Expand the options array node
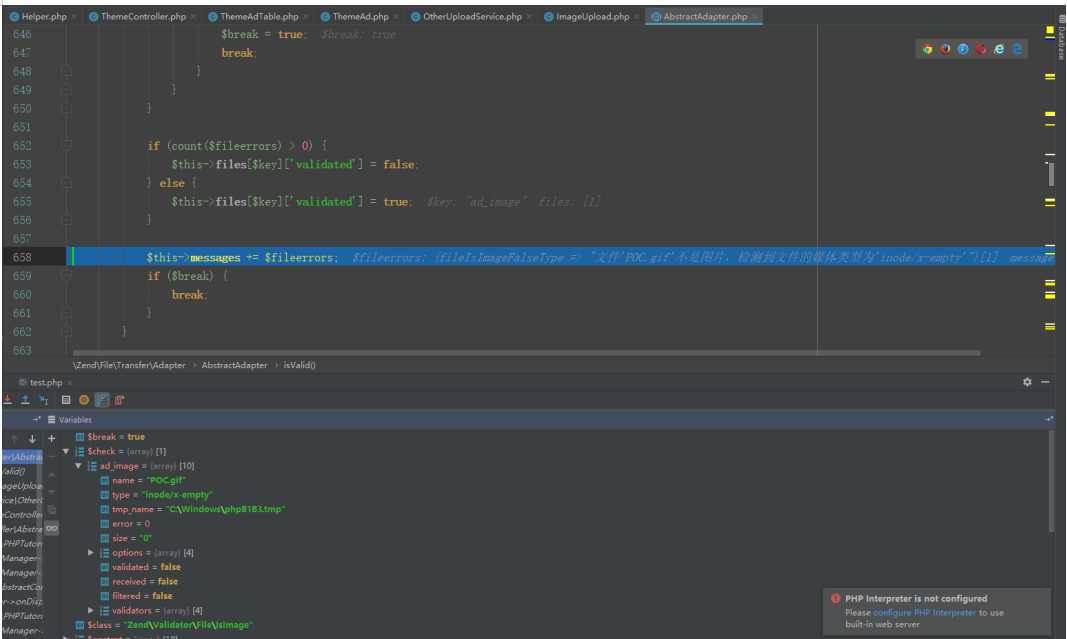The height and width of the screenshot is (639, 1067). [x=91, y=553]
